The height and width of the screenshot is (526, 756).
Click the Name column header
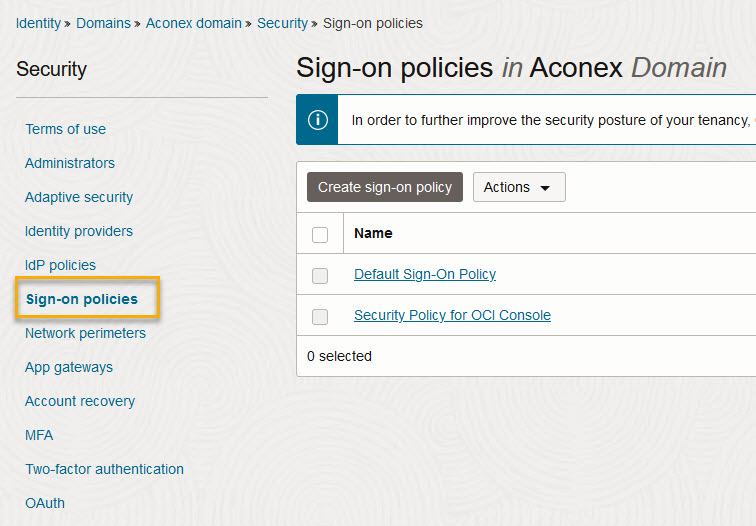click(373, 233)
